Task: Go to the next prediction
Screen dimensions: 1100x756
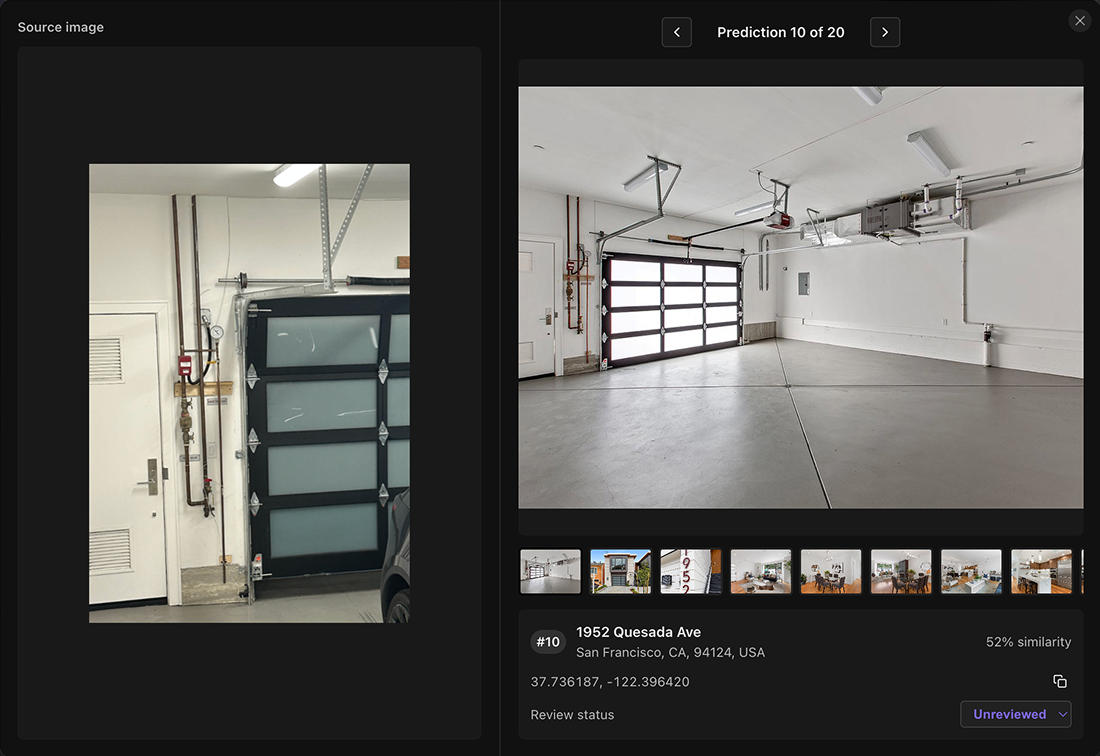Action: (885, 32)
